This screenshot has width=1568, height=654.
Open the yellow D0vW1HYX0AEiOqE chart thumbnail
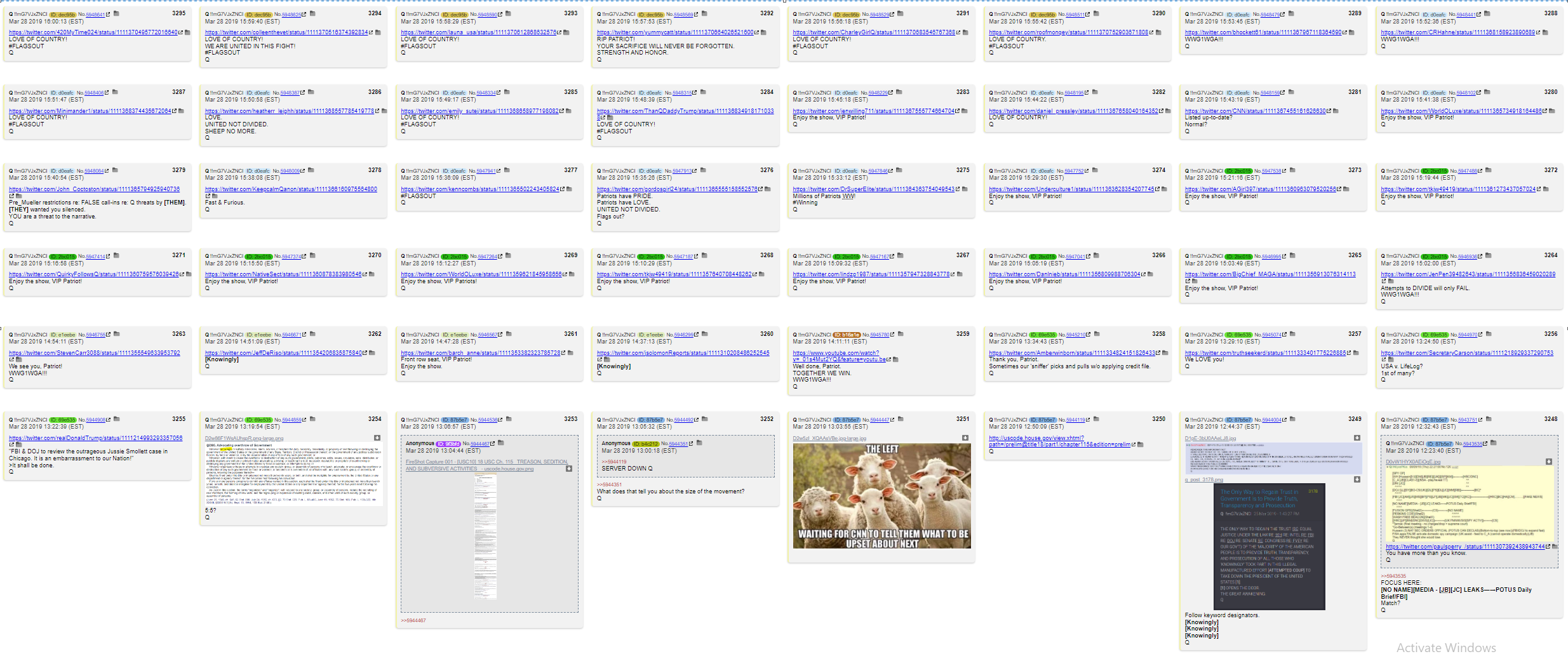[x=1470, y=503]
